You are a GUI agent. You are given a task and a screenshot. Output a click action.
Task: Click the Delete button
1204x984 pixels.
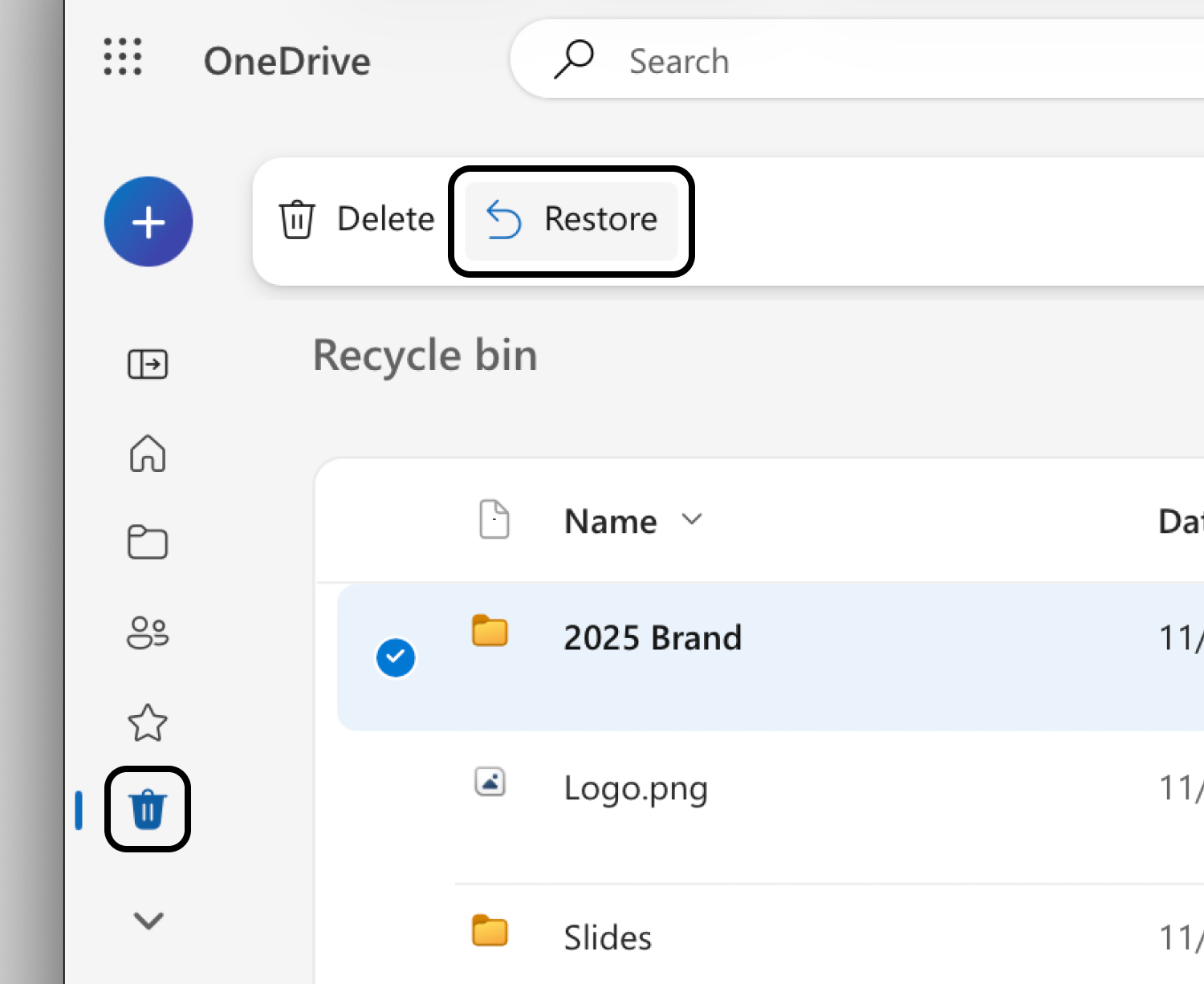pos(357,220)
